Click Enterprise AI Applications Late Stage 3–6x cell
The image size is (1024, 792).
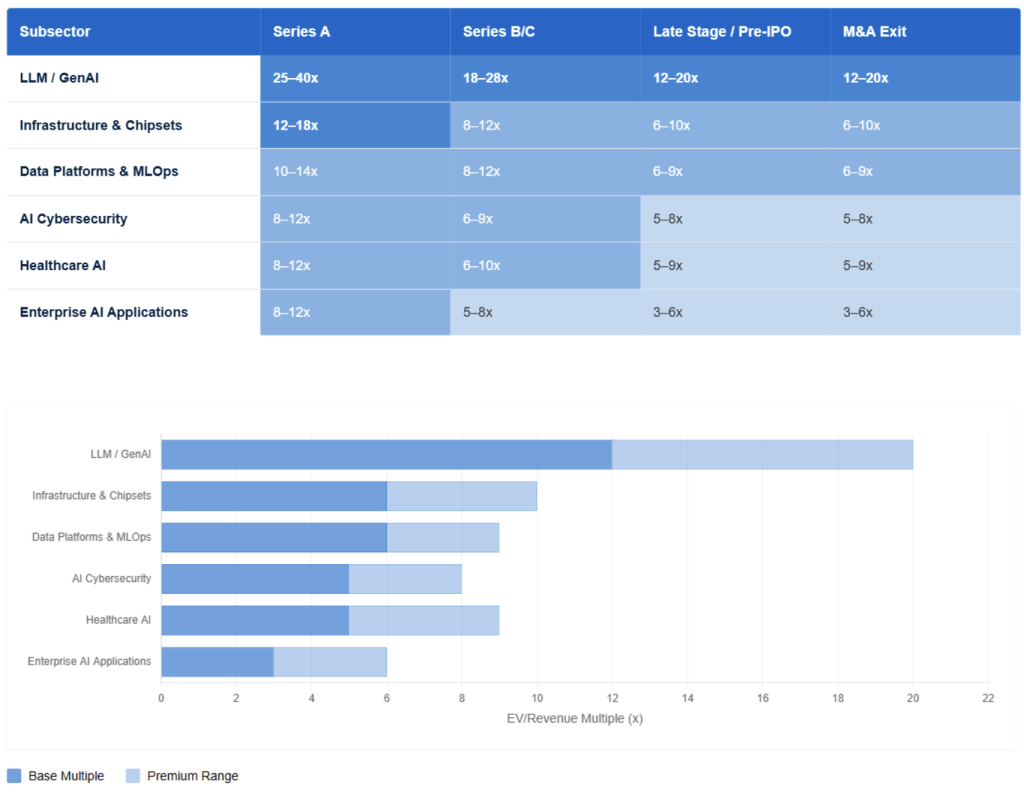point(735,312)
